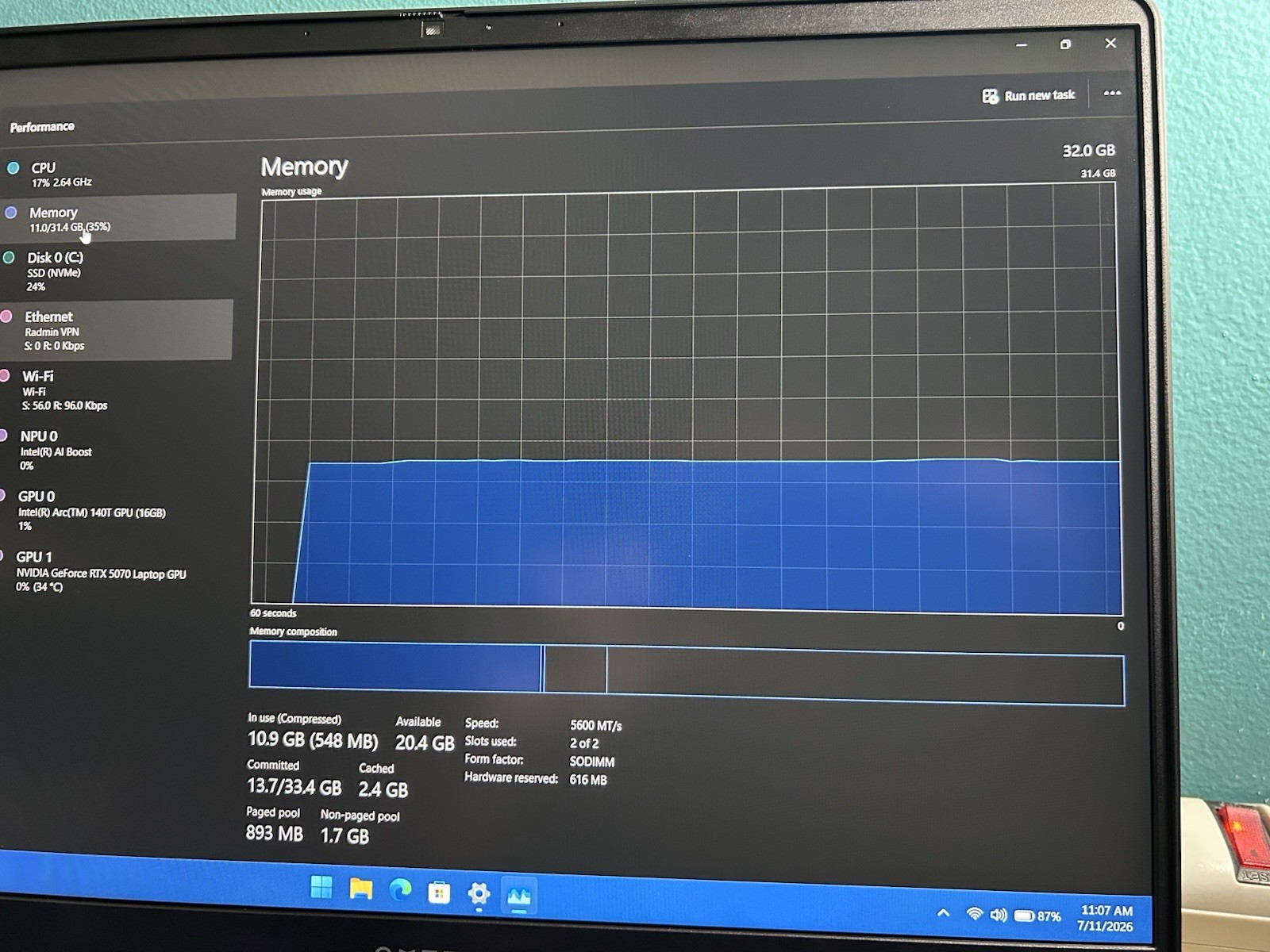1270x952 pixels.
Task: Click the Speed 5600 MT/s value
Action: (x=595, y=726)
